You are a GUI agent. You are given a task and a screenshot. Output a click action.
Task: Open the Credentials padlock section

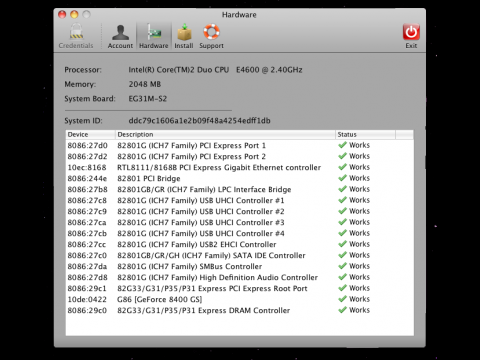[76, 36]
